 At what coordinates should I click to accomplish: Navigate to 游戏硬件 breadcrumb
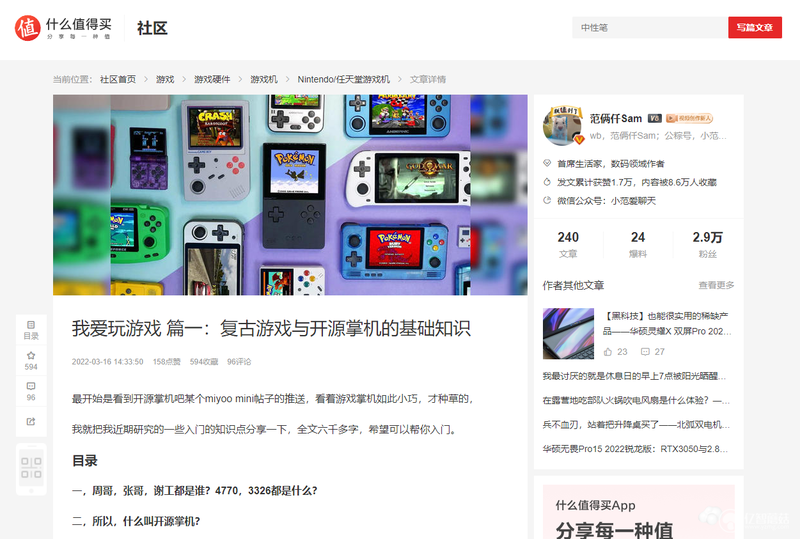212,79
